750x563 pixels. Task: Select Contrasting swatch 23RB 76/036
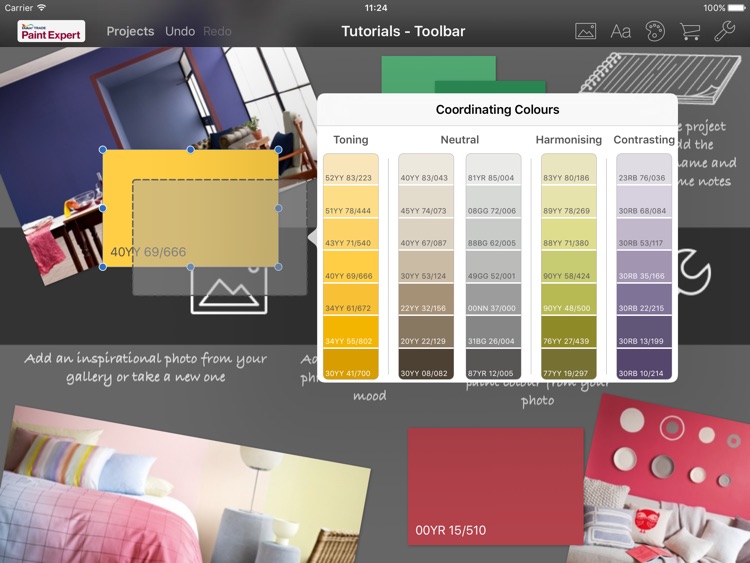point(644,169)
